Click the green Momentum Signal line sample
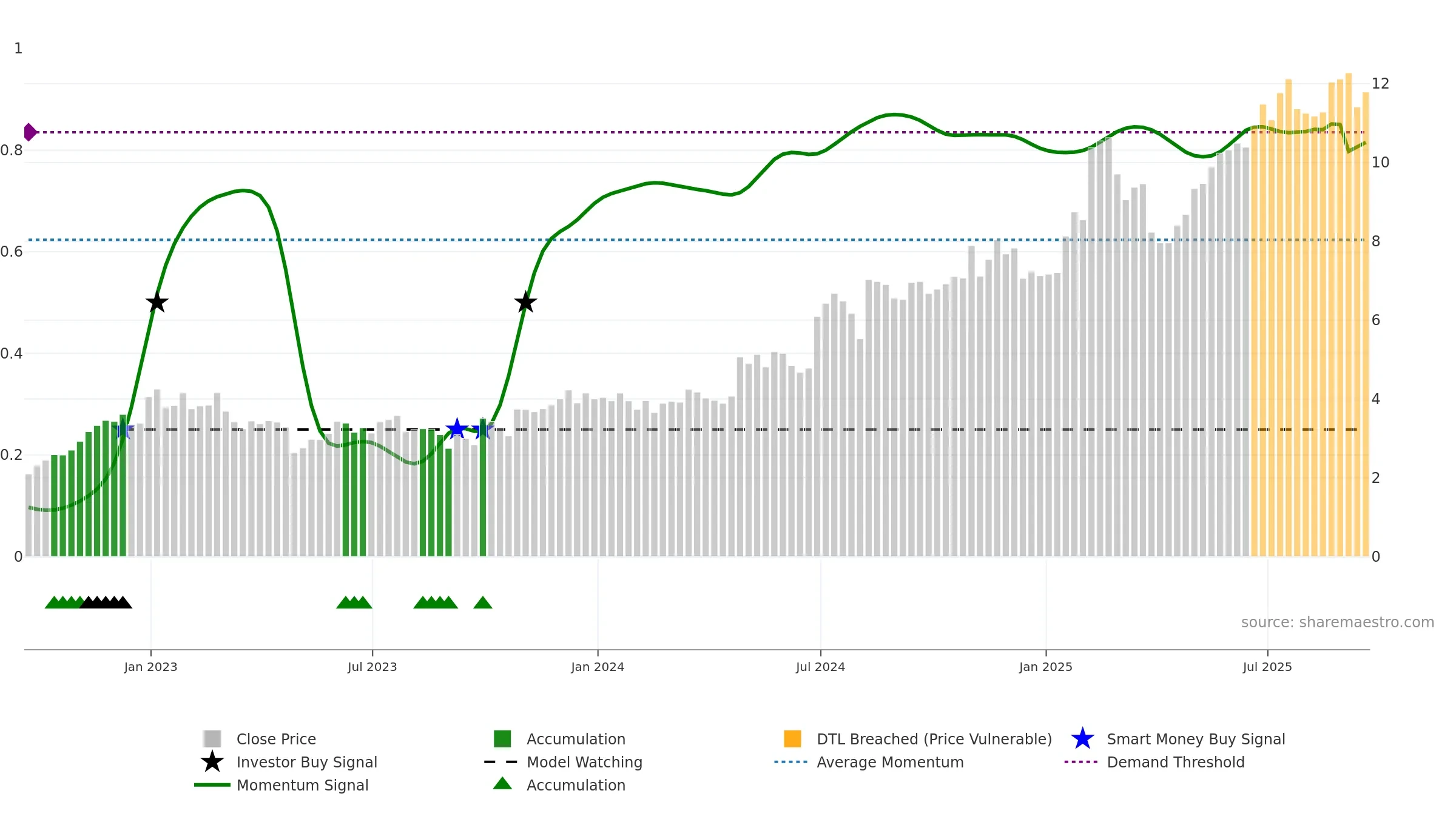 (212, 785)
